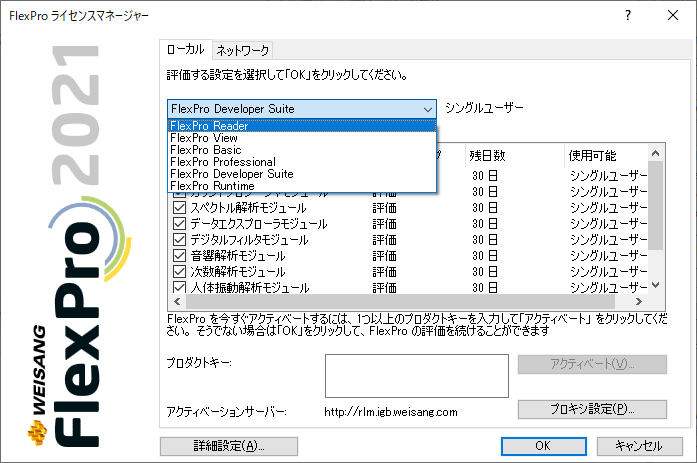697x463 pixels.
Task: Click the OK button
Action: 543,446
